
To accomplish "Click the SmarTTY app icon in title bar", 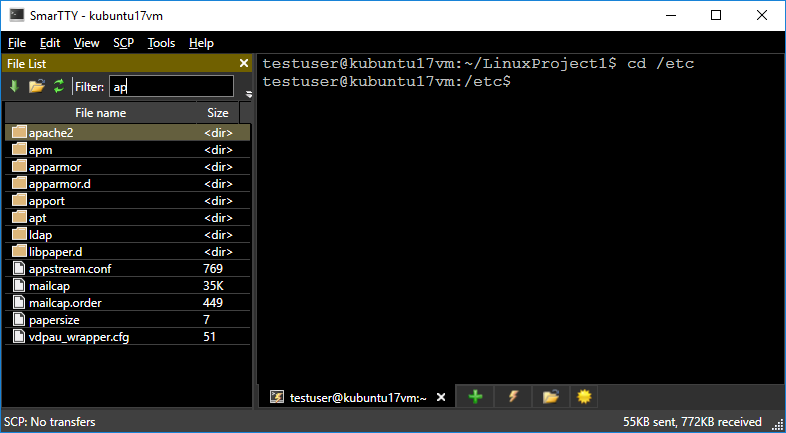I will (x=17, y=15).
